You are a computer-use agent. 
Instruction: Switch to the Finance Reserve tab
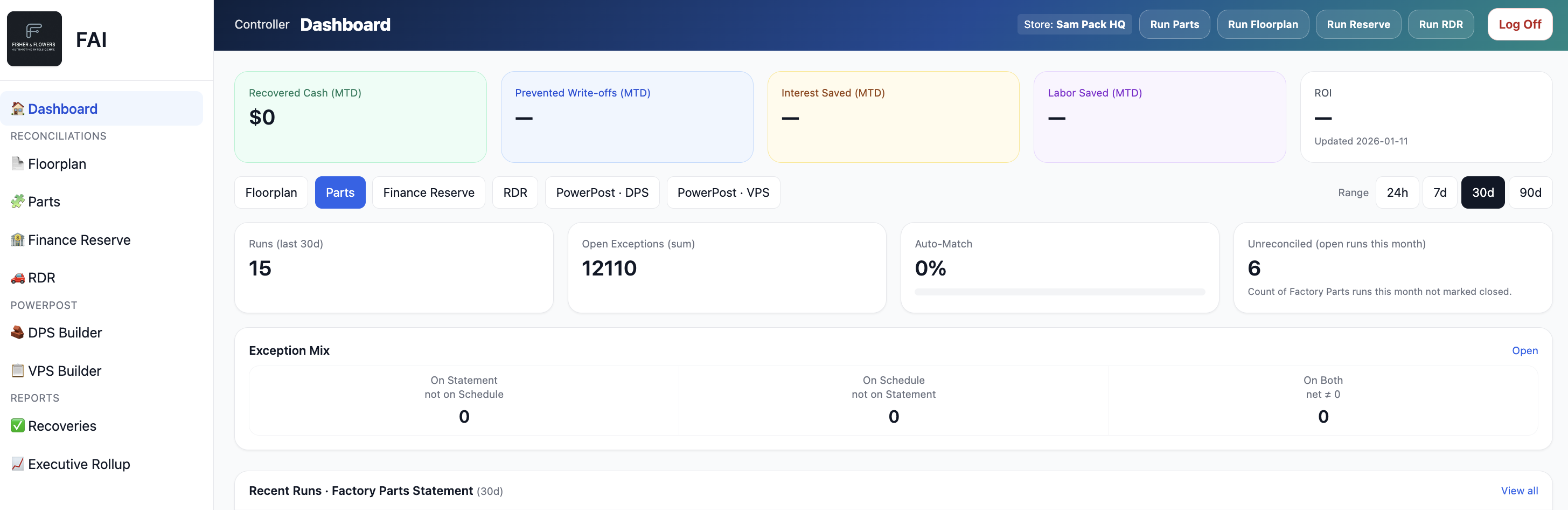click(429, 192)
